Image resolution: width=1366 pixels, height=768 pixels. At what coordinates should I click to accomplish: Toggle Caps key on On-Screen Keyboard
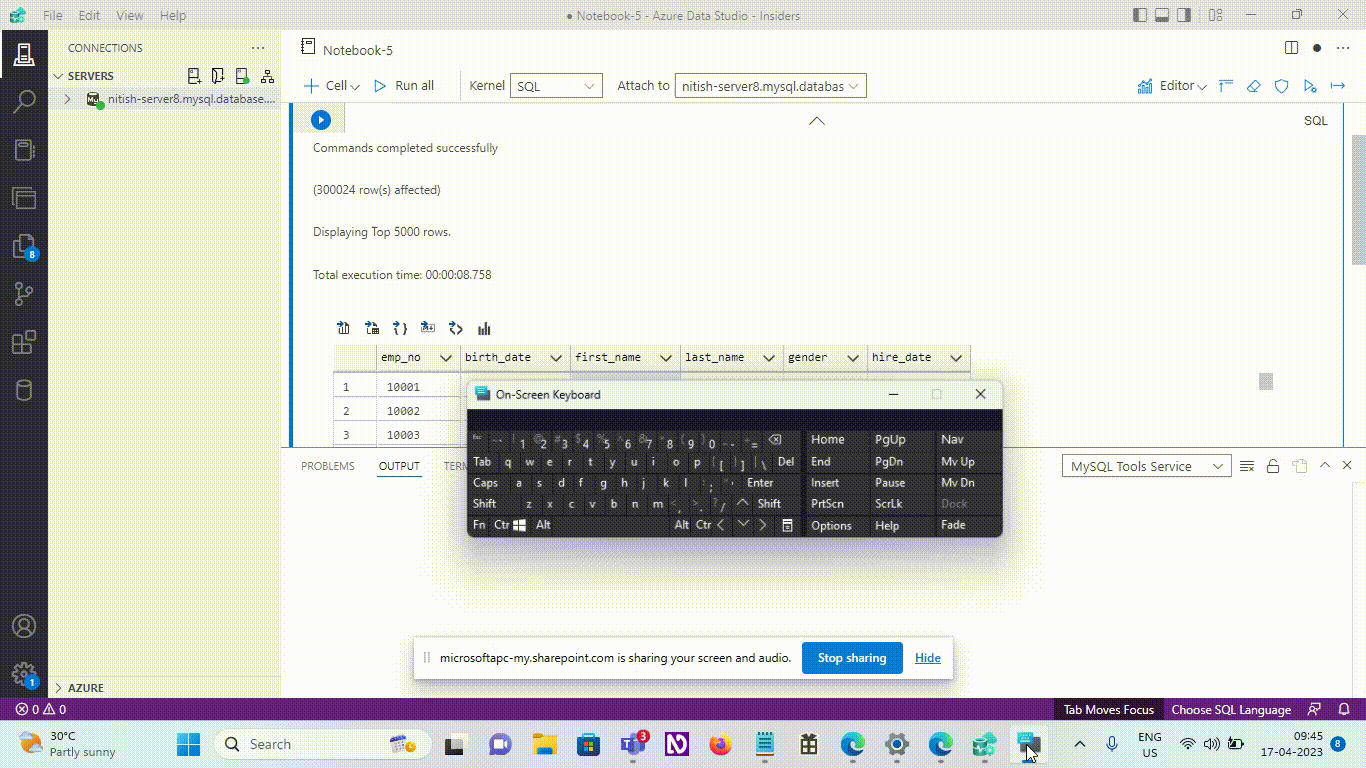click(486, 483)
